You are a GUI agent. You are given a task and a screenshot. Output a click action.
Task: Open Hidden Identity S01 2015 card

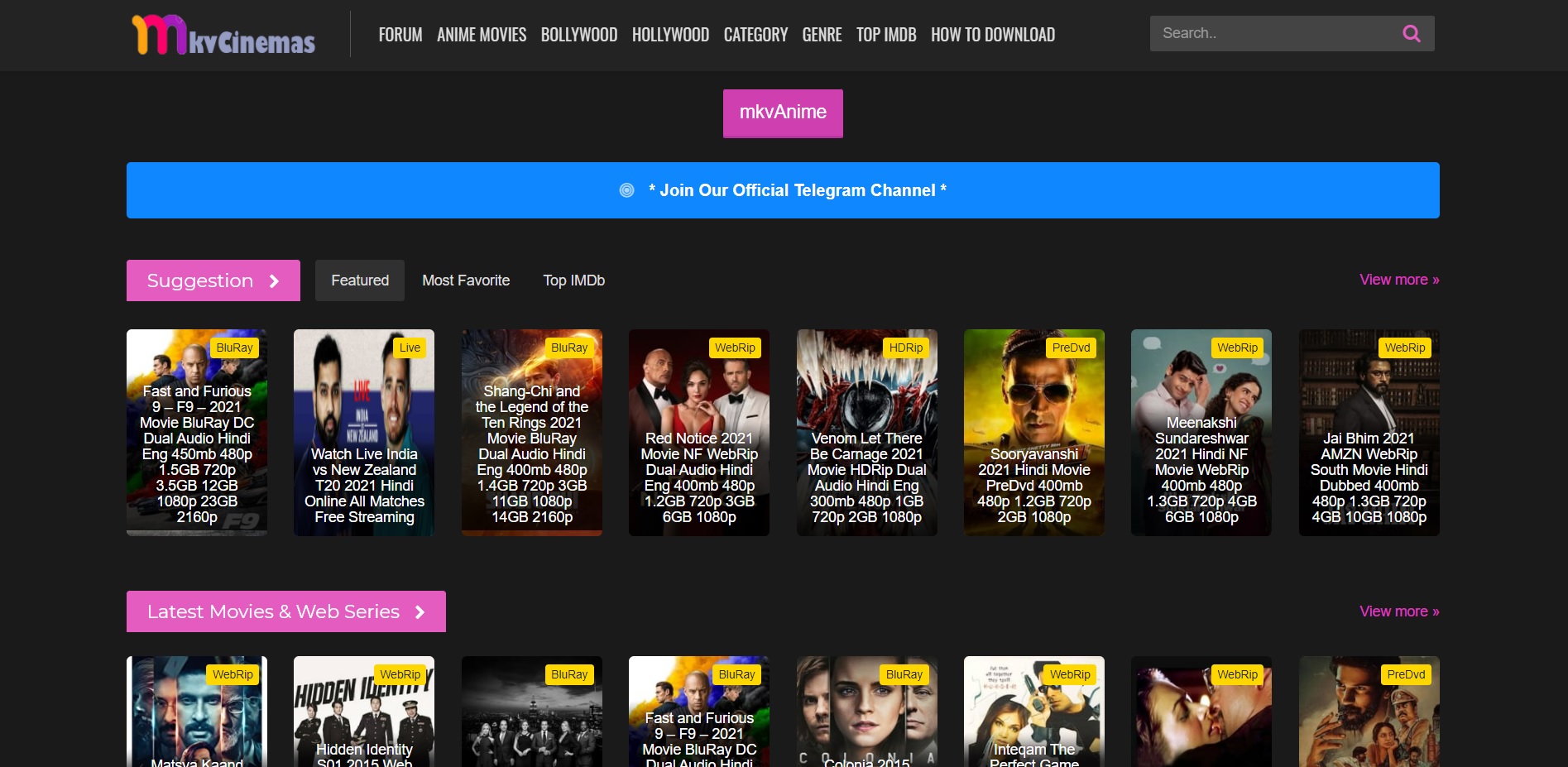pyautogui.click(x=364, y=712)
